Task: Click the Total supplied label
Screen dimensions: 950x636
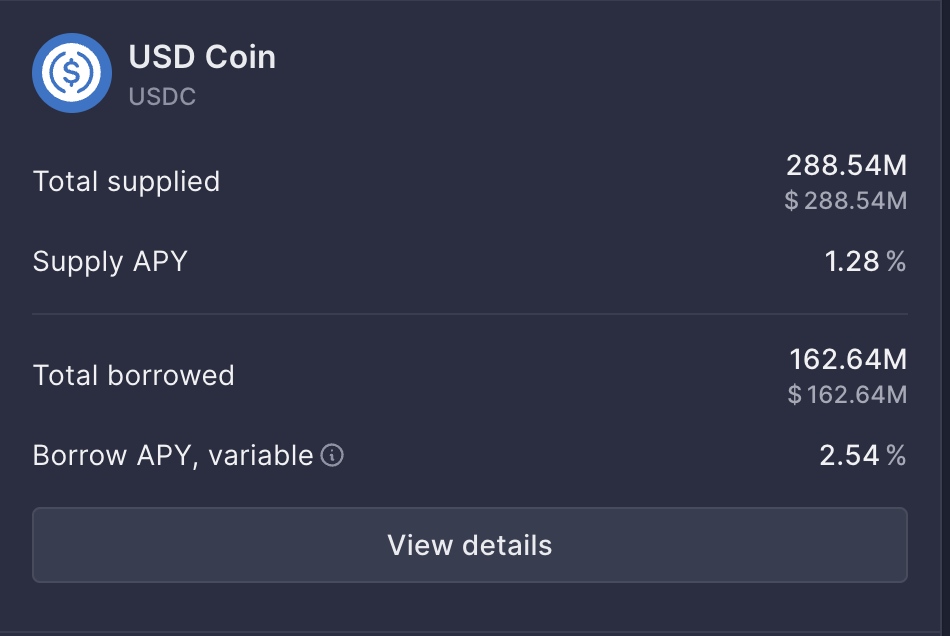Action: (126, 182)
